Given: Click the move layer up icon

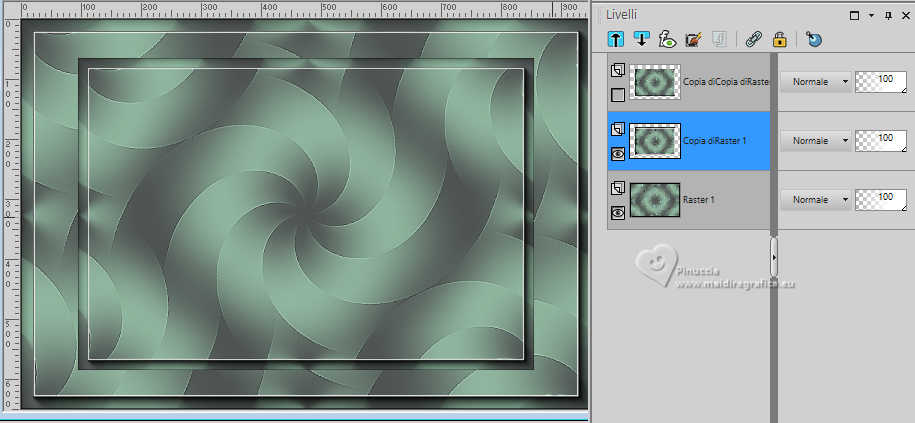Looking at the screenshot, I should coord(616,39).
